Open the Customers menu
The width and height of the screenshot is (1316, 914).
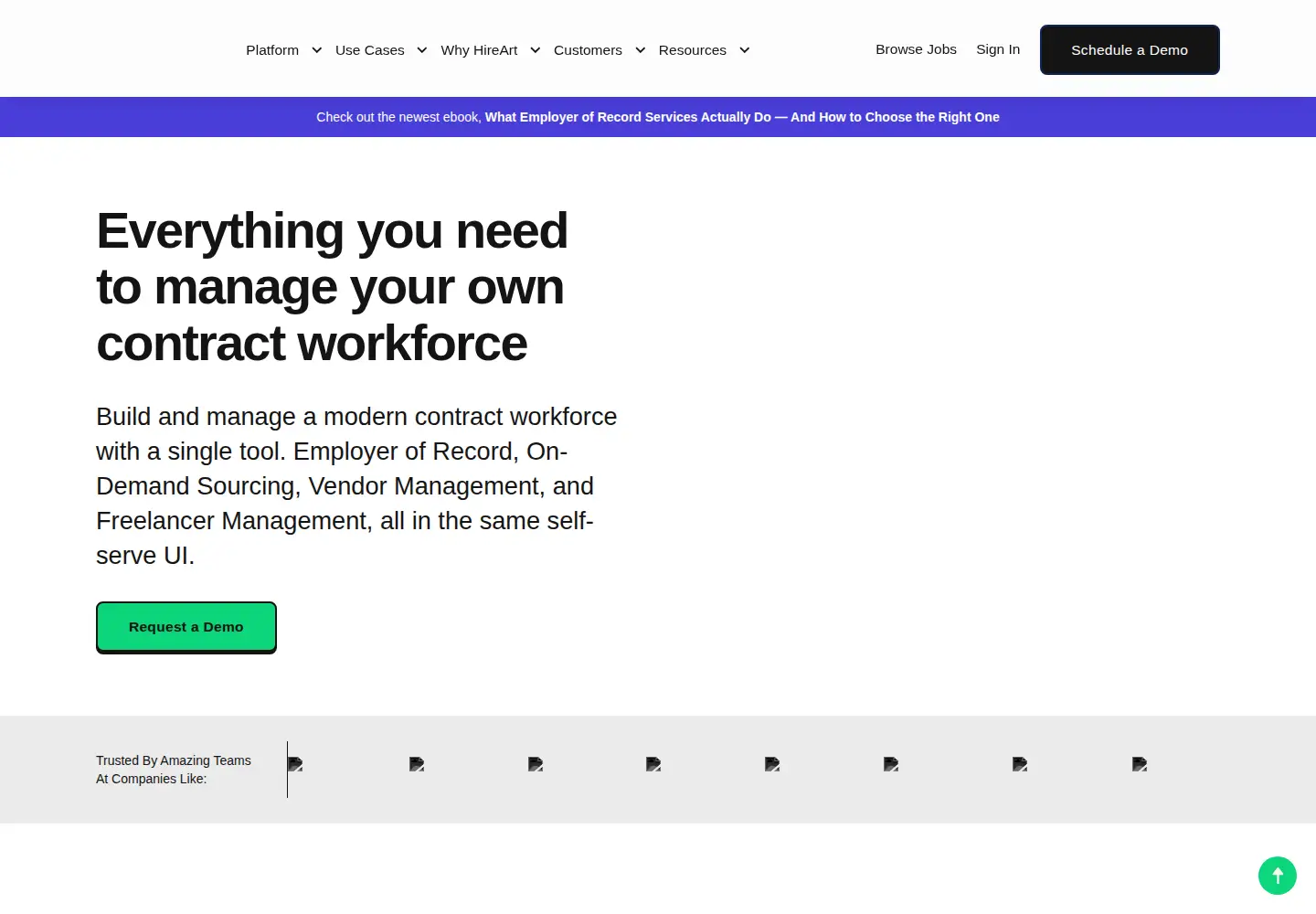tap(588, 50)
